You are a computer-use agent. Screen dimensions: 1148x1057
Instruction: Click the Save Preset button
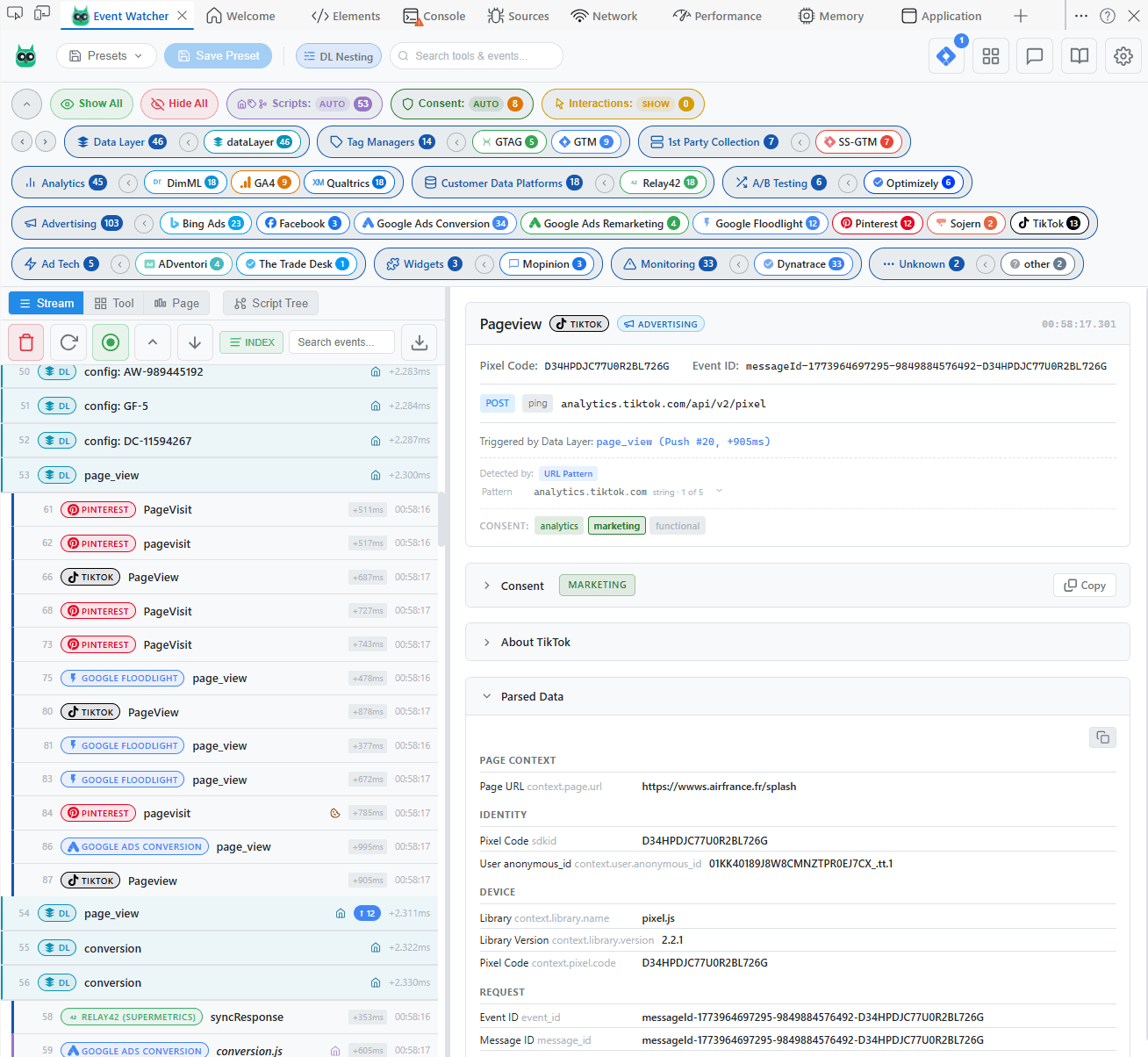[218, 55]
